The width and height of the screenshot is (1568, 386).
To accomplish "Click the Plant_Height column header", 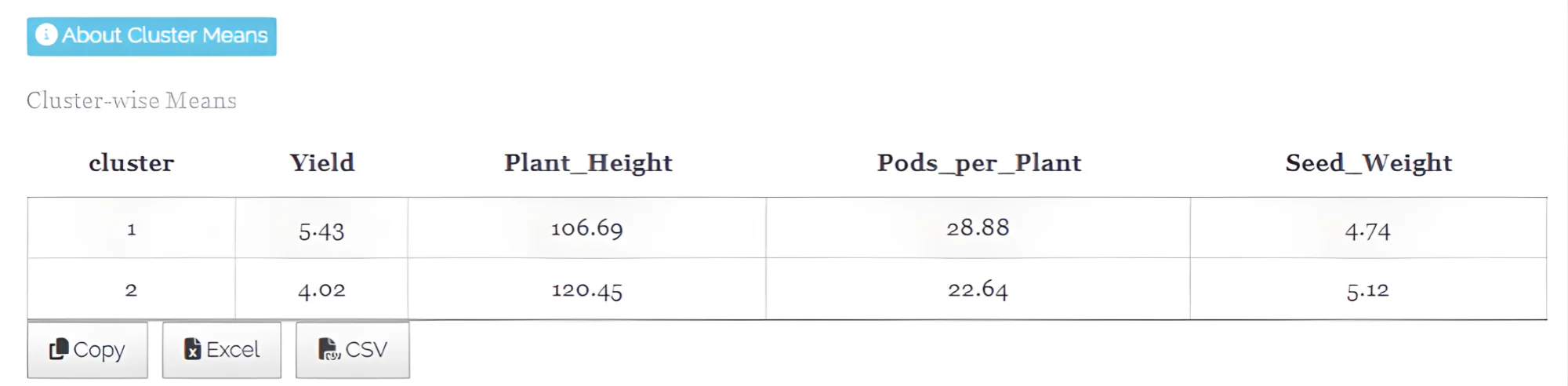I will [588, 163].
